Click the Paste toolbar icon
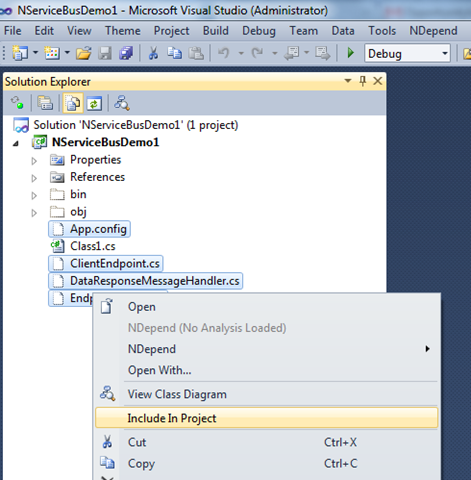This screenshot has width=471, height=480. click(x=196, y=53)
